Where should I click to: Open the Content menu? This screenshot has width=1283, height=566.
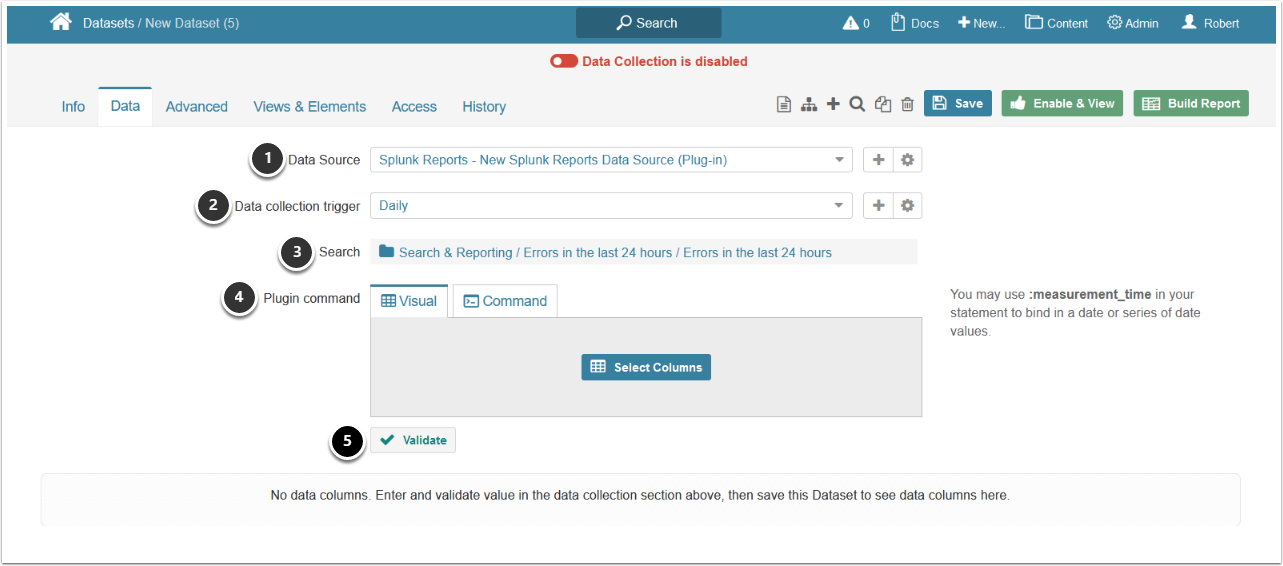coord(1056,23)
